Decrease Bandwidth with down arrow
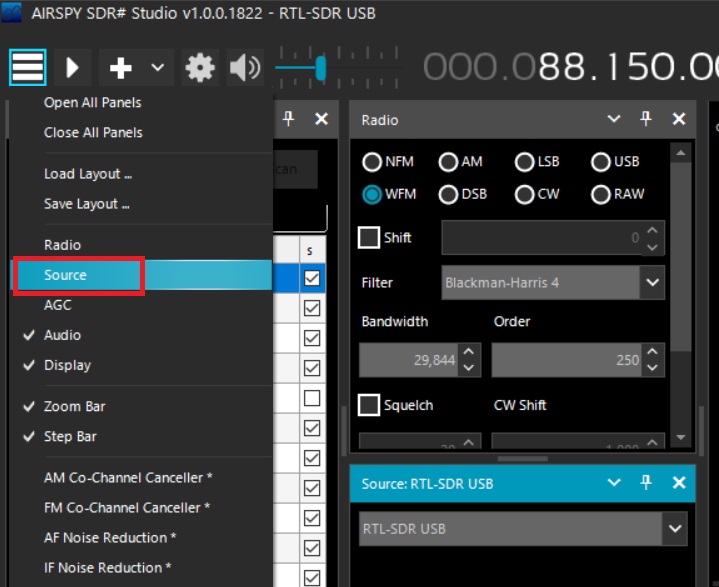 click(x=469, y=368)
